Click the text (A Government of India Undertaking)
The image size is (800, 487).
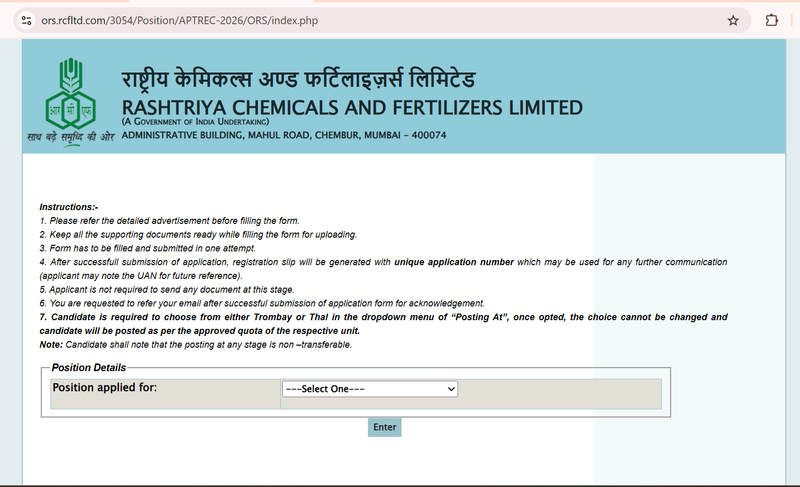[195, 122]
